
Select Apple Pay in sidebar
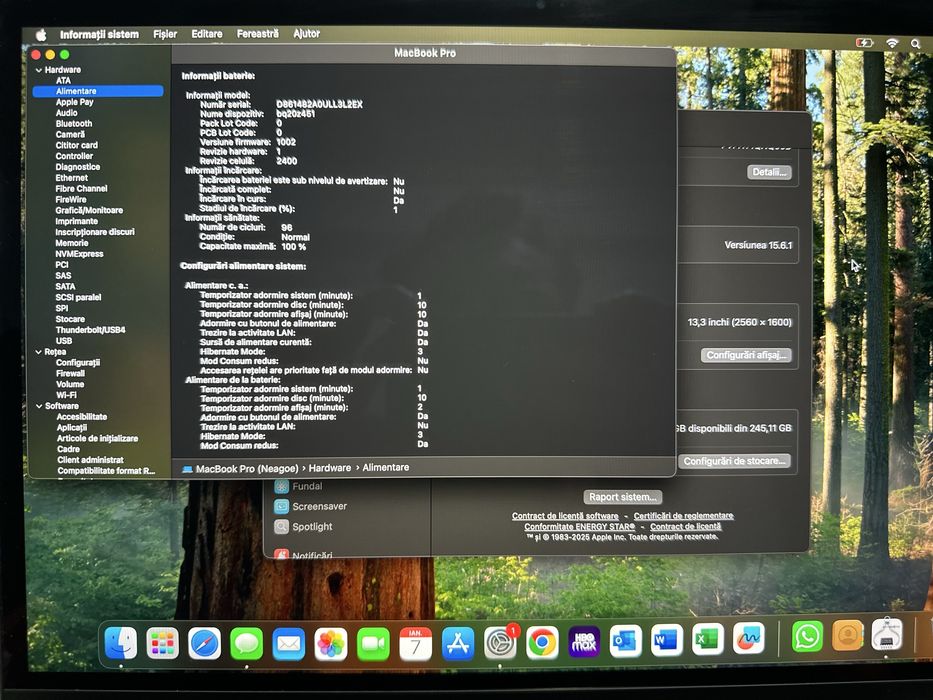(74, 102)
